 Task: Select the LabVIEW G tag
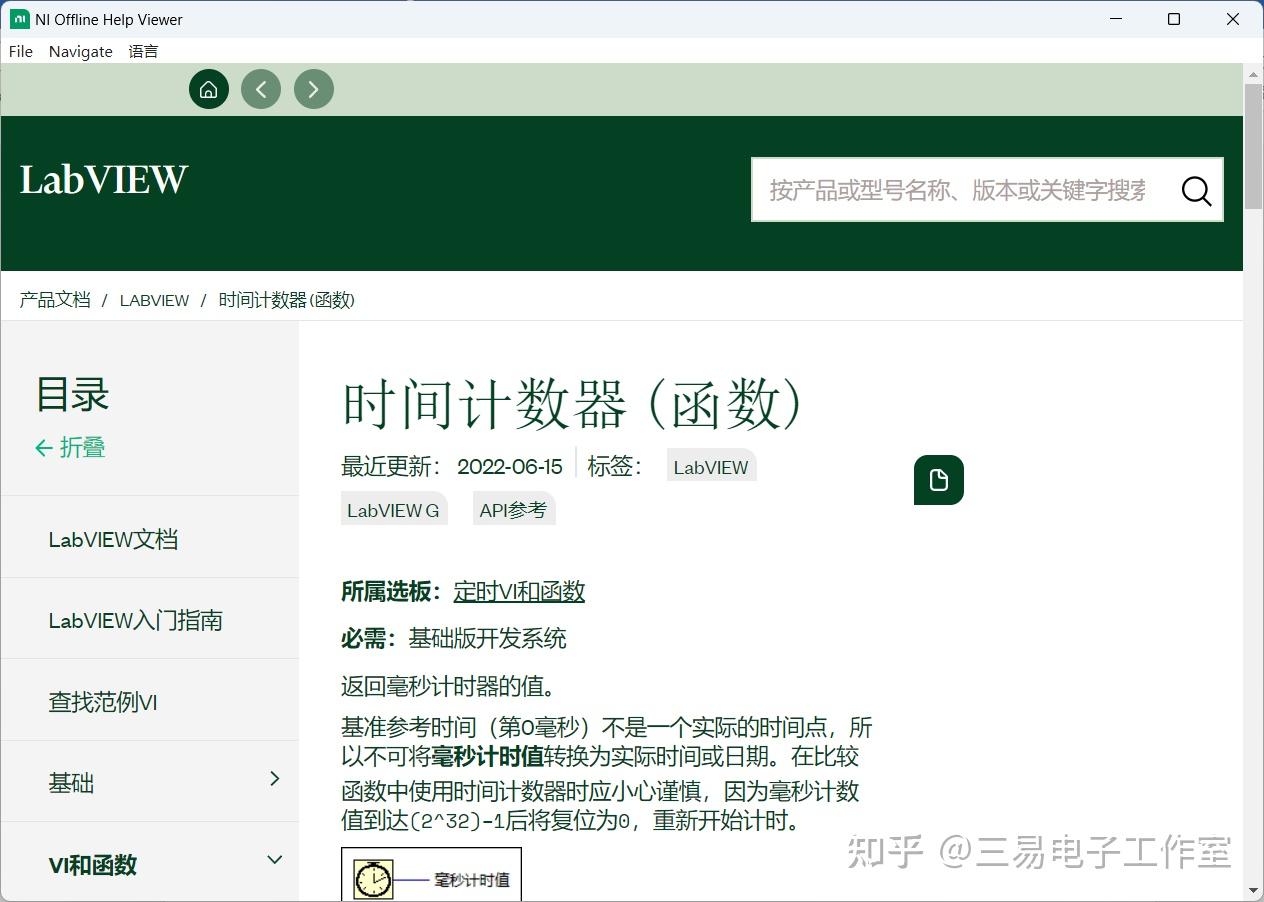tap(393, 509)
